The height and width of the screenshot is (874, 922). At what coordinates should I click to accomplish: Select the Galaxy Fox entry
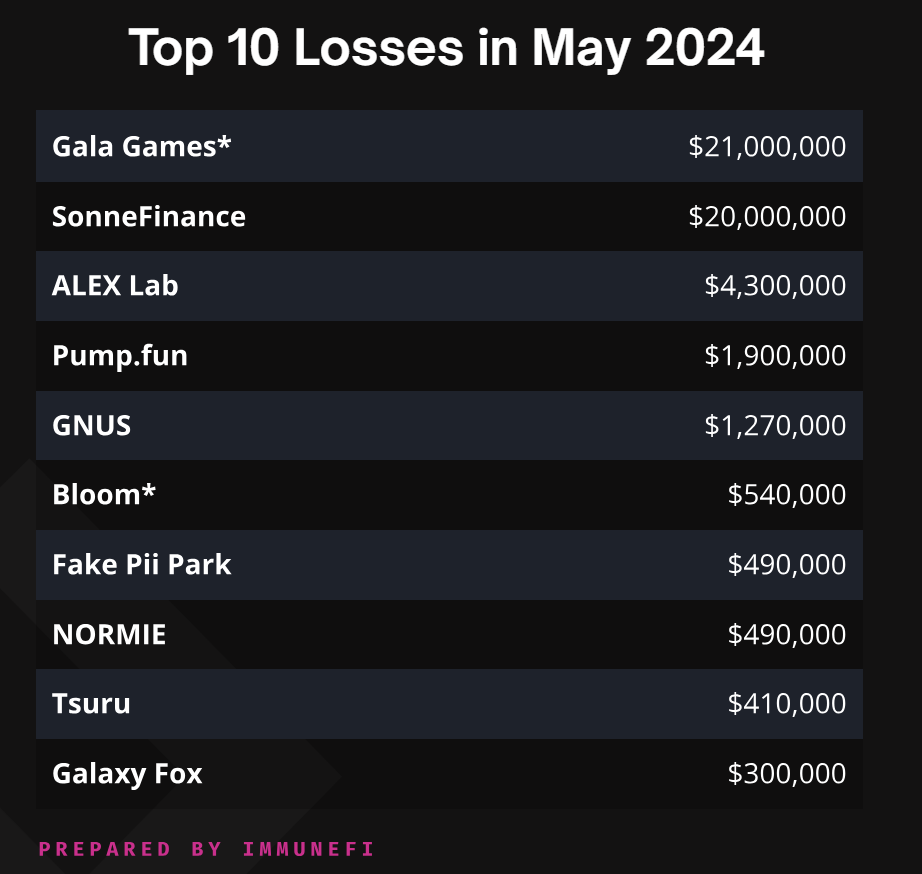[x=127, y=775]
